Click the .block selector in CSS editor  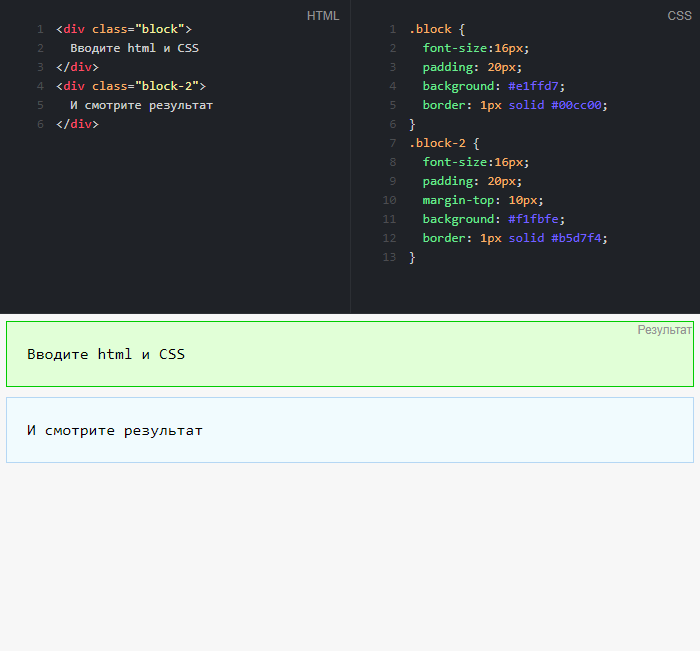[430, 29]
